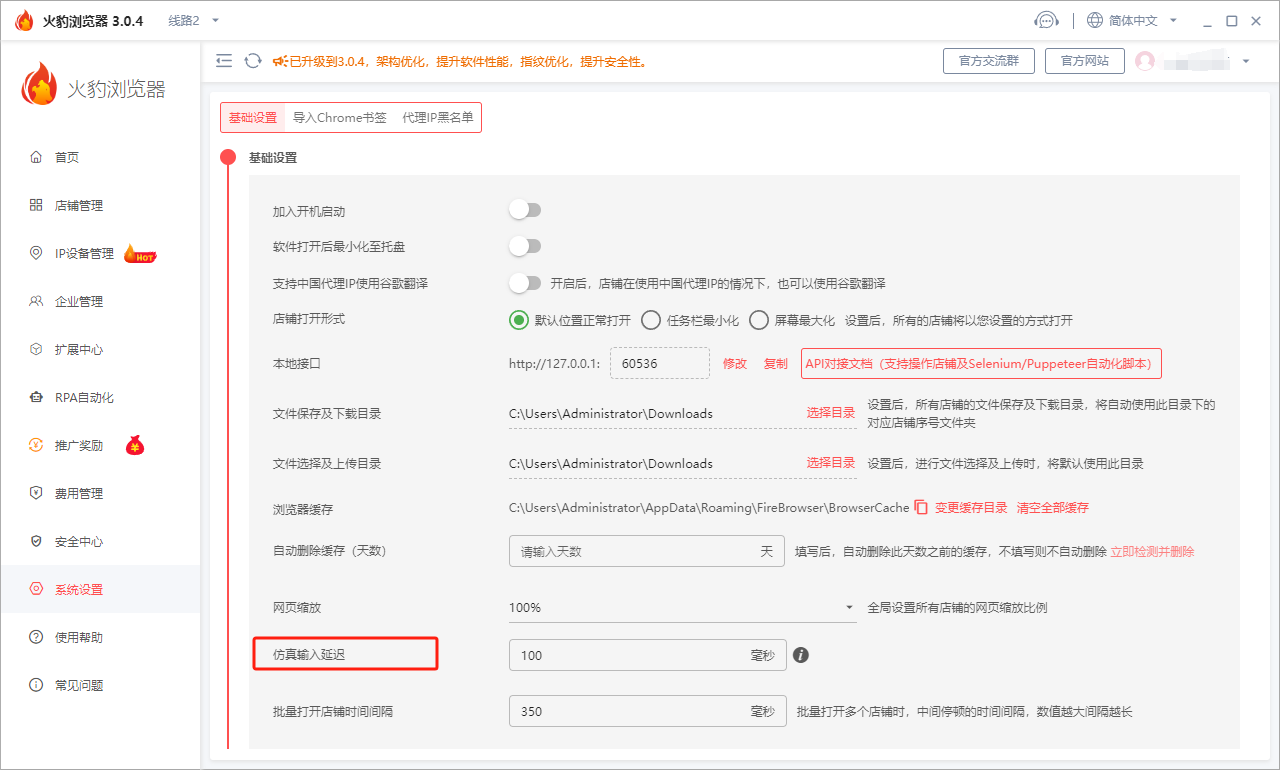Viewport: 1280px width, 770px height.
Task: View the info icon beside 仿真输入延迟
Action: pyautogui.click(x=801, y=655)
